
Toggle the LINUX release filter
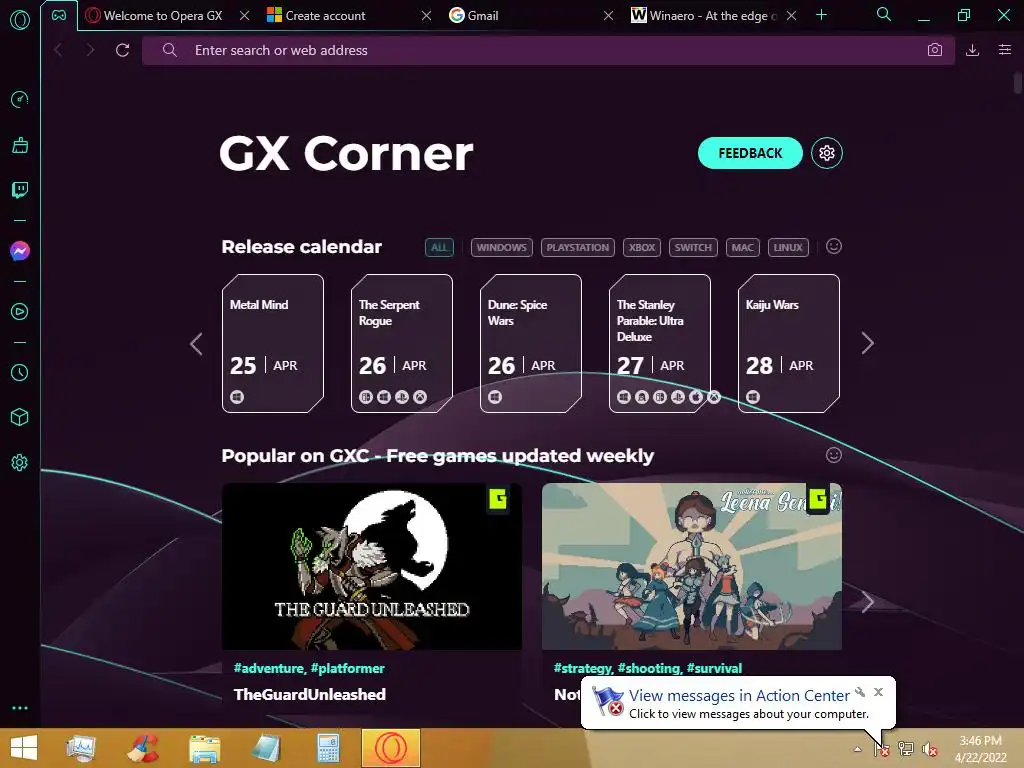[788, 248]
